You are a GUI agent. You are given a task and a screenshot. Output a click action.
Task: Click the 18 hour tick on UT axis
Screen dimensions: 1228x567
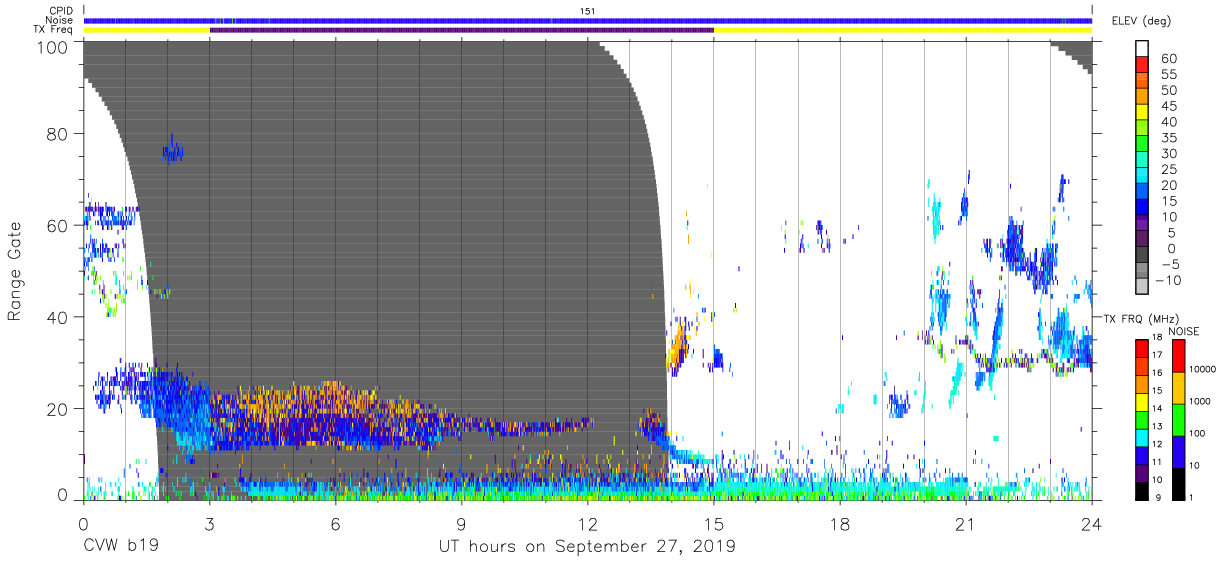(x=840, y=524)
